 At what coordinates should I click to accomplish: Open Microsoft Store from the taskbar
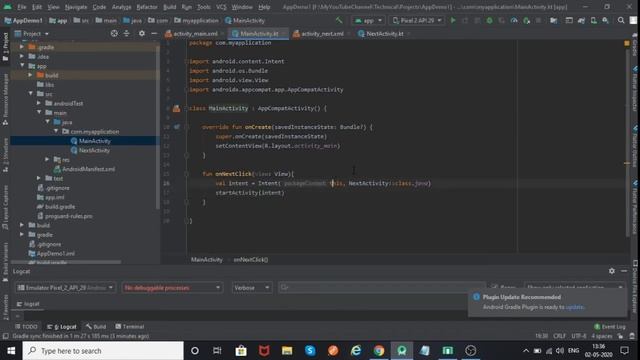point(241,351)
